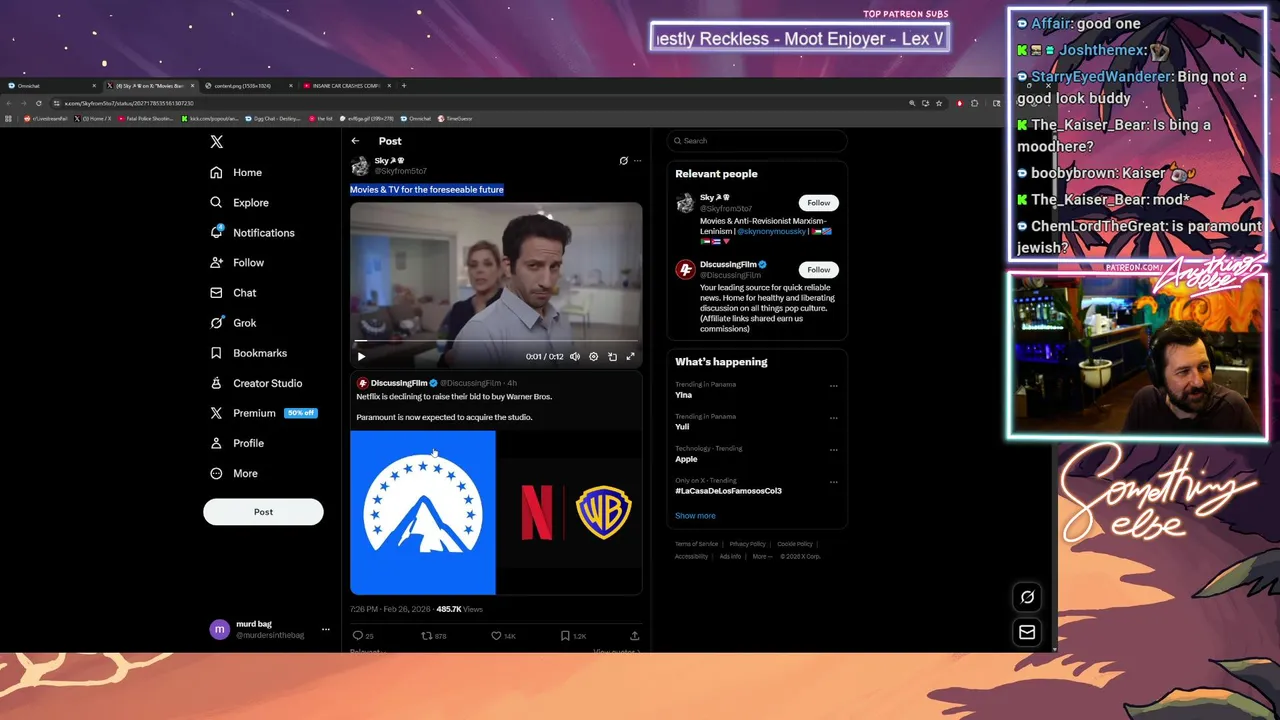The image size is (1280, 720).
Task: Click the Grok icon on Sky's post
Action: click(x=623, y=160)
